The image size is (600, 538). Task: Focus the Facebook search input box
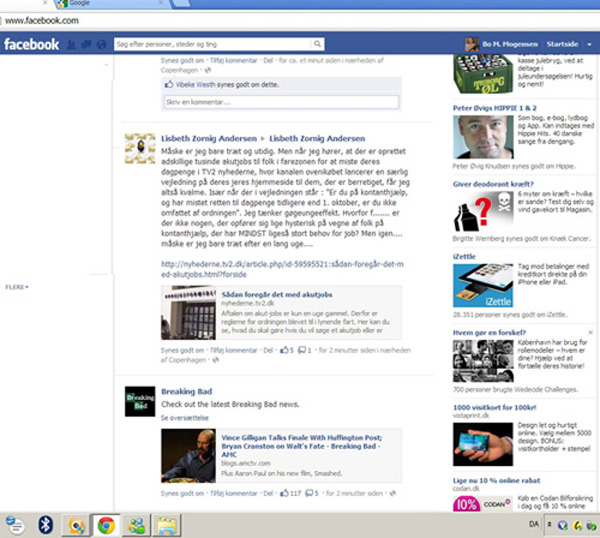213,44
